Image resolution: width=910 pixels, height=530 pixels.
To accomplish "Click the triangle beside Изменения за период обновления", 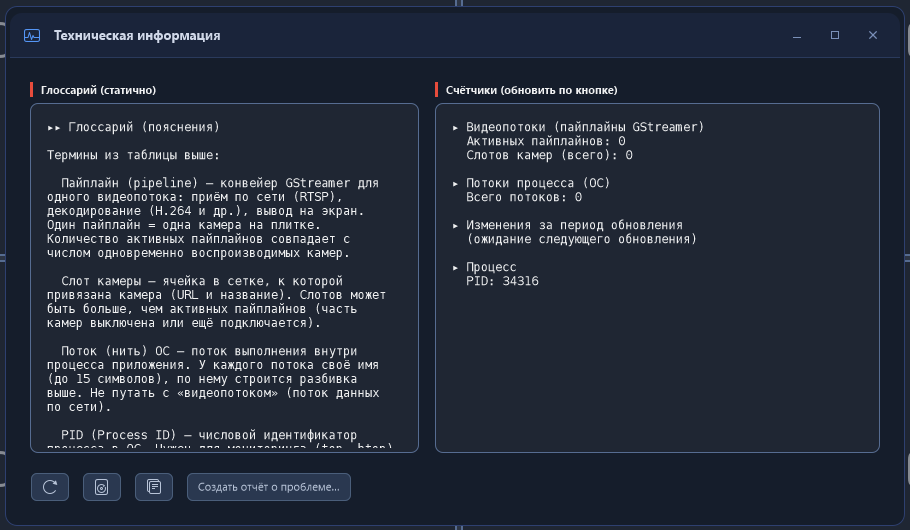I will coord(456,226).
